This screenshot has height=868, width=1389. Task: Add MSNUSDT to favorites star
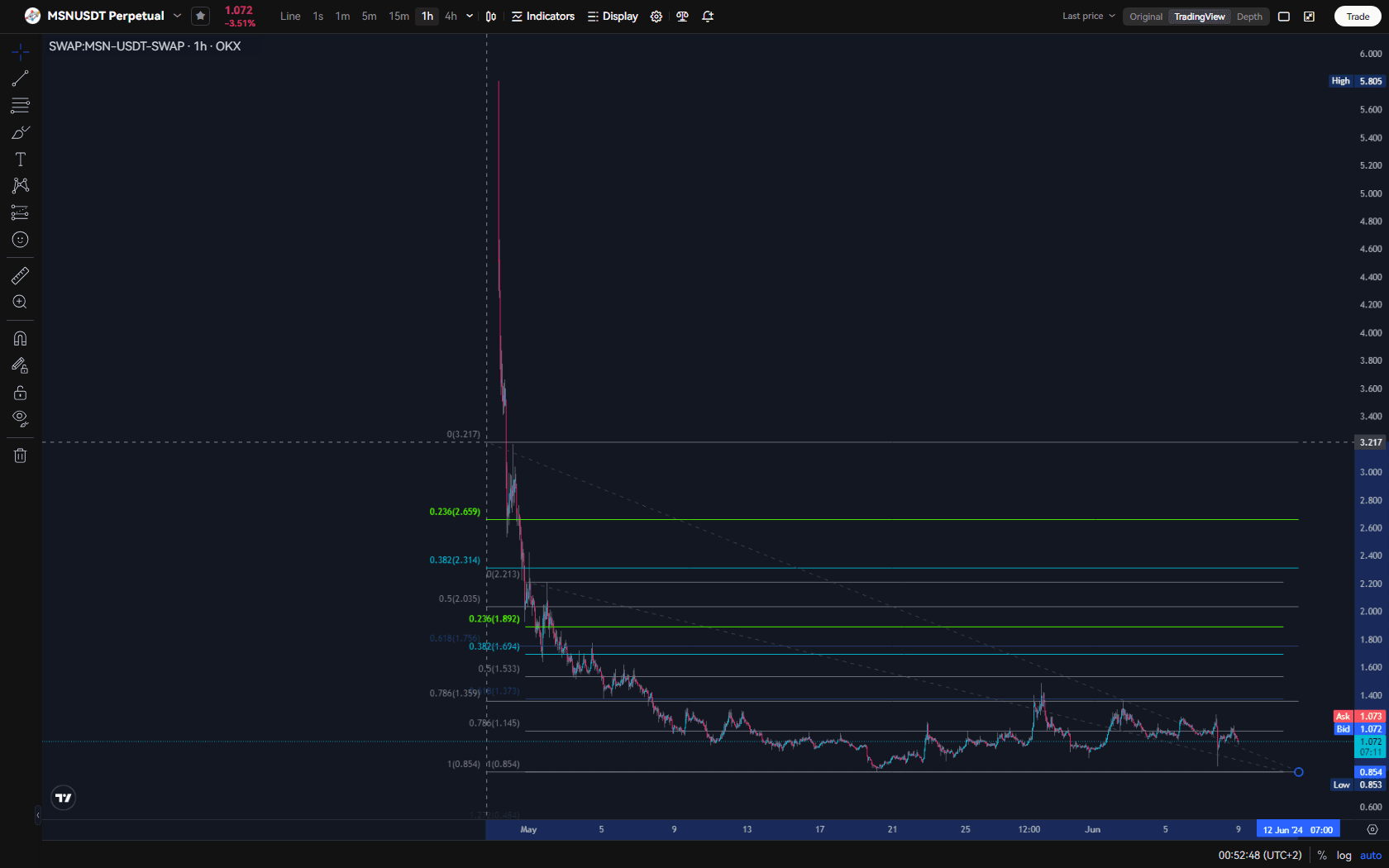click(x=200, y=16)
